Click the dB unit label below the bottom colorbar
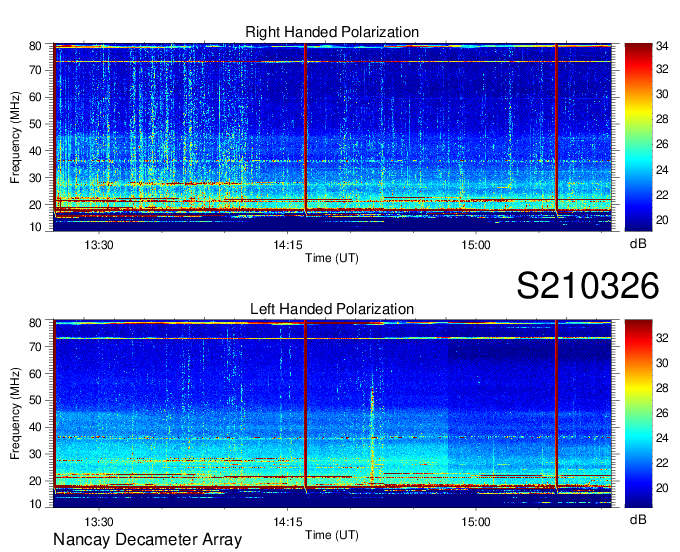The height and width of the screenshot is (552, 680). pos(638,519)
